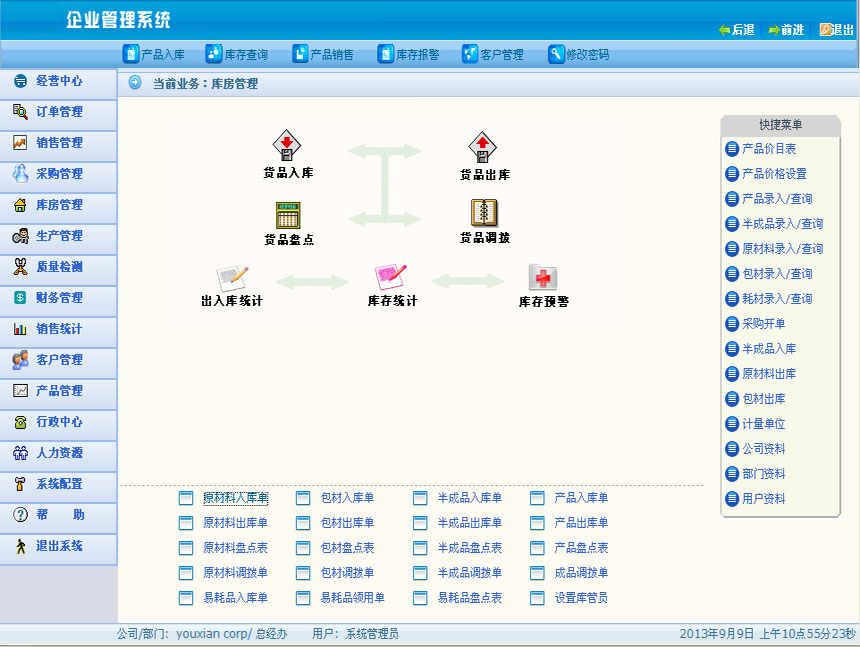Click the circular icon beside 当前业务
This screenshot has width=860, height=647.
click(135, 83)
